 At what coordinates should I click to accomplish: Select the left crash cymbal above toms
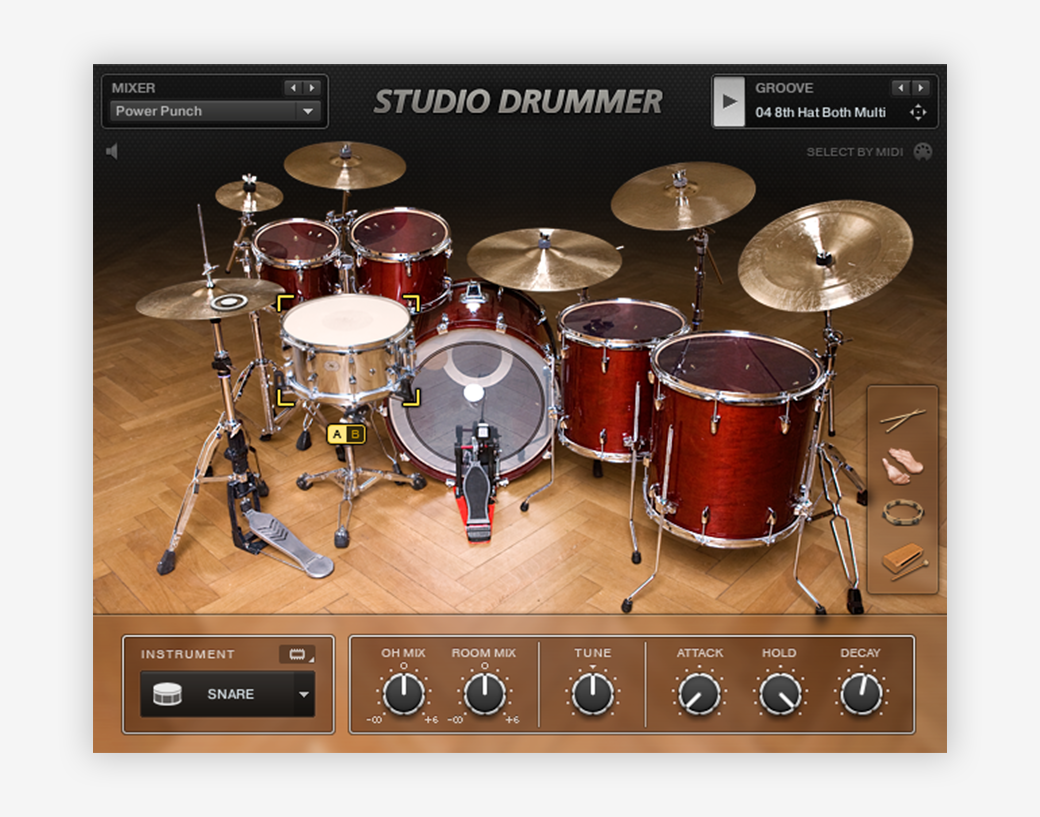pyautogui.click(x=345, y=165)
